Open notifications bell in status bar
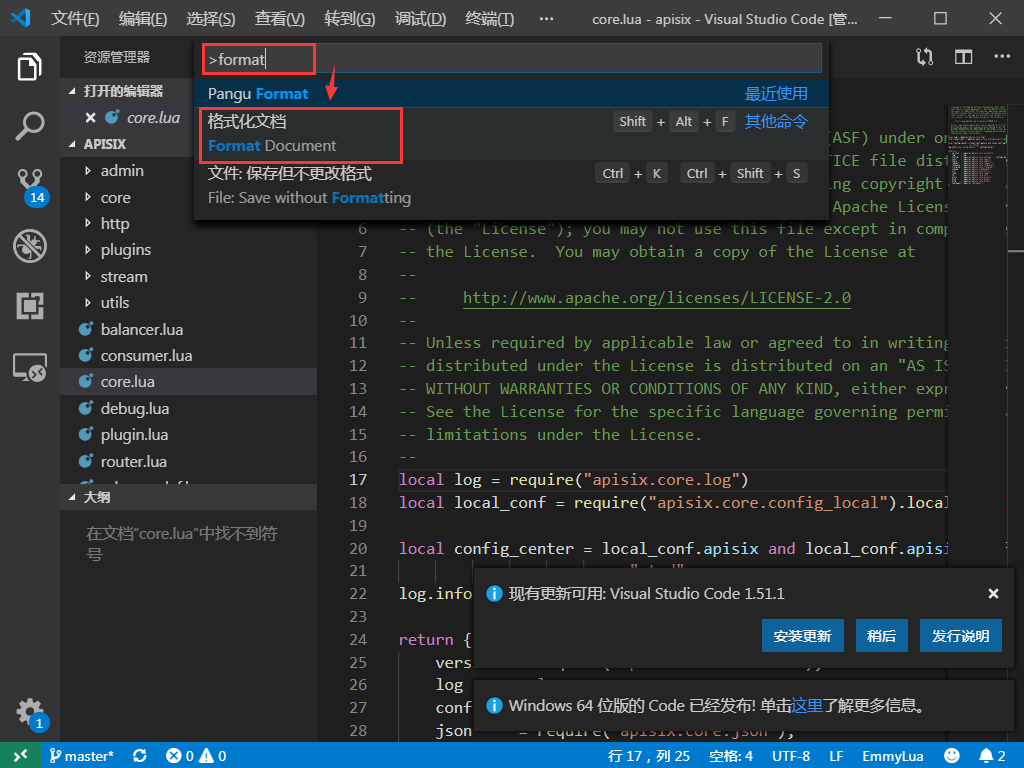This screenshot has width=1024, height=768. click(x=992, y=756)
